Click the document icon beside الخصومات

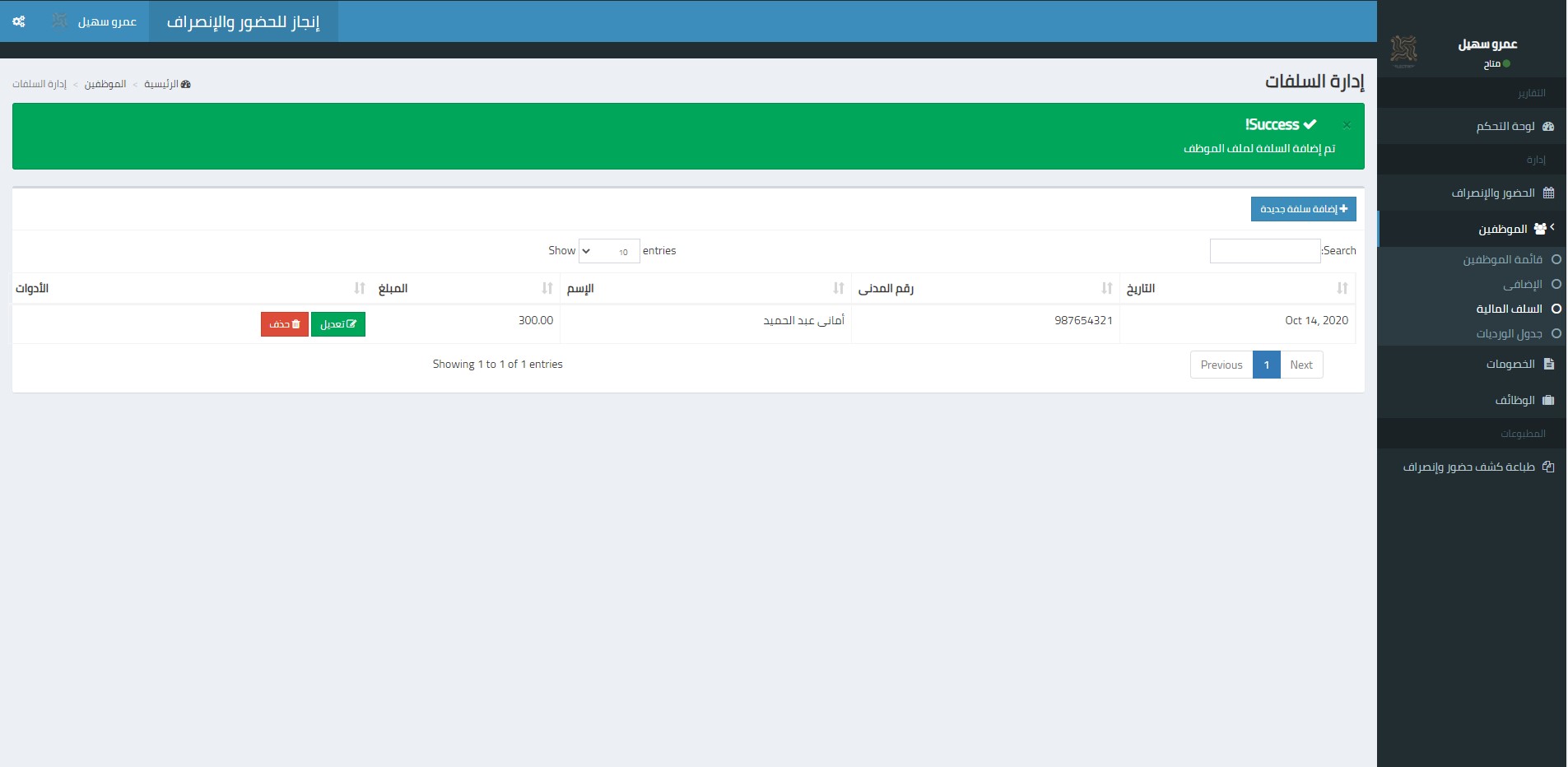click(x=1548, y=364)
